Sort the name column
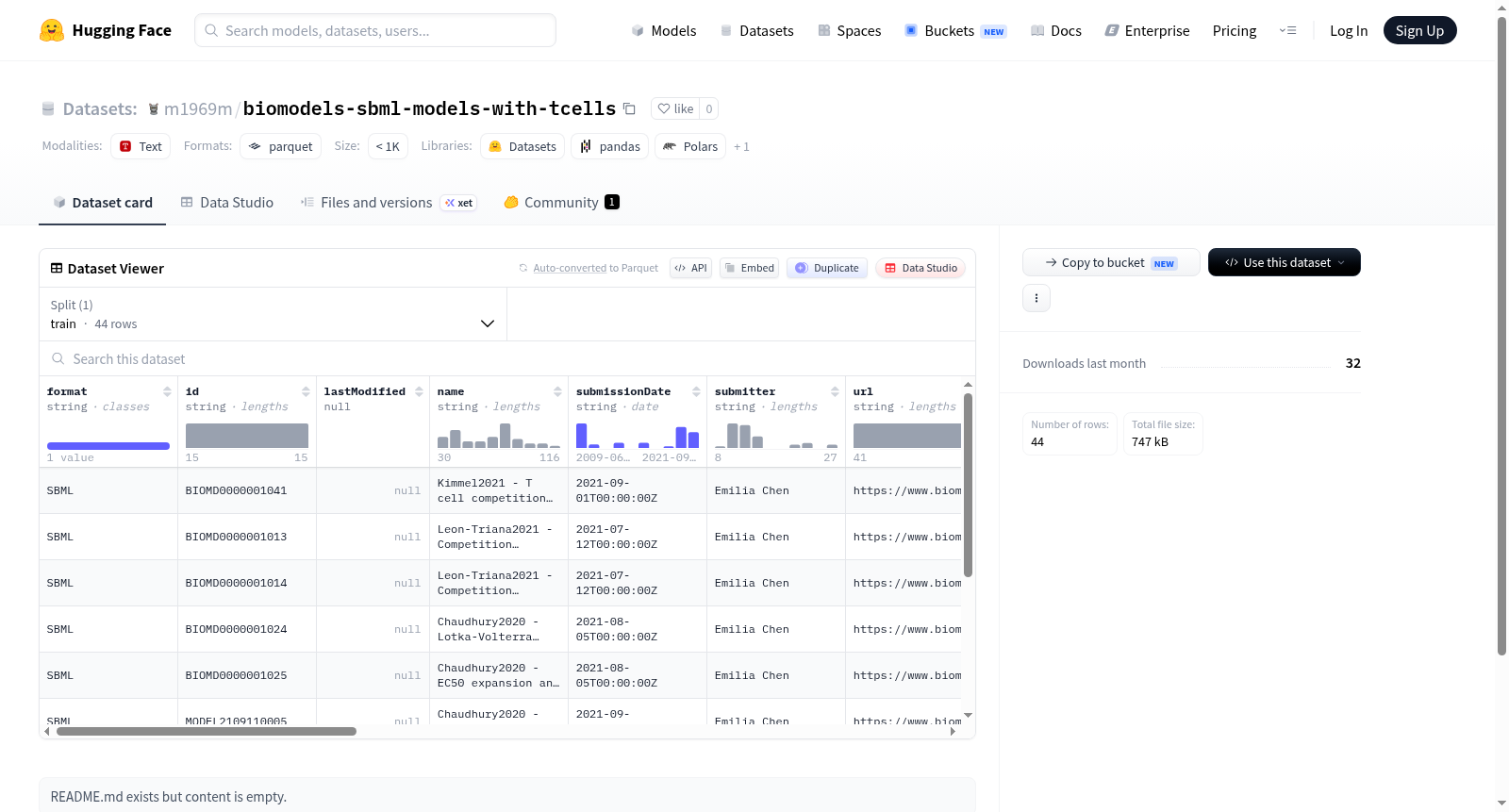1509x812 pixels. coord(557,391)
